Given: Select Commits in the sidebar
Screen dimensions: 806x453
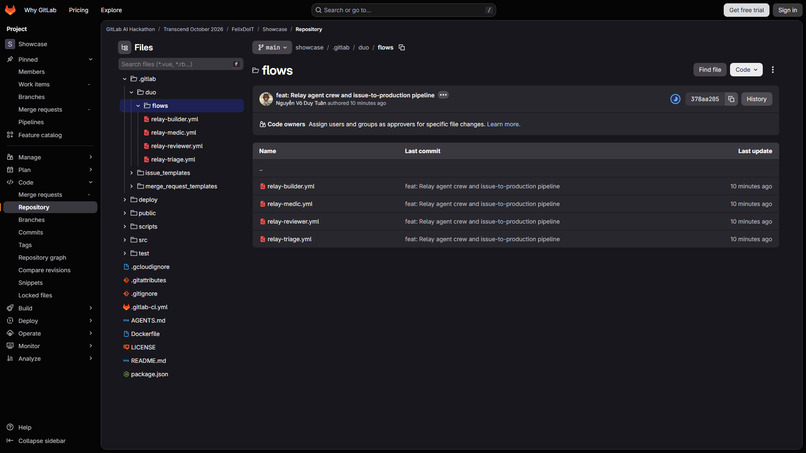Looking at the screenshot, I should [31, 232].
